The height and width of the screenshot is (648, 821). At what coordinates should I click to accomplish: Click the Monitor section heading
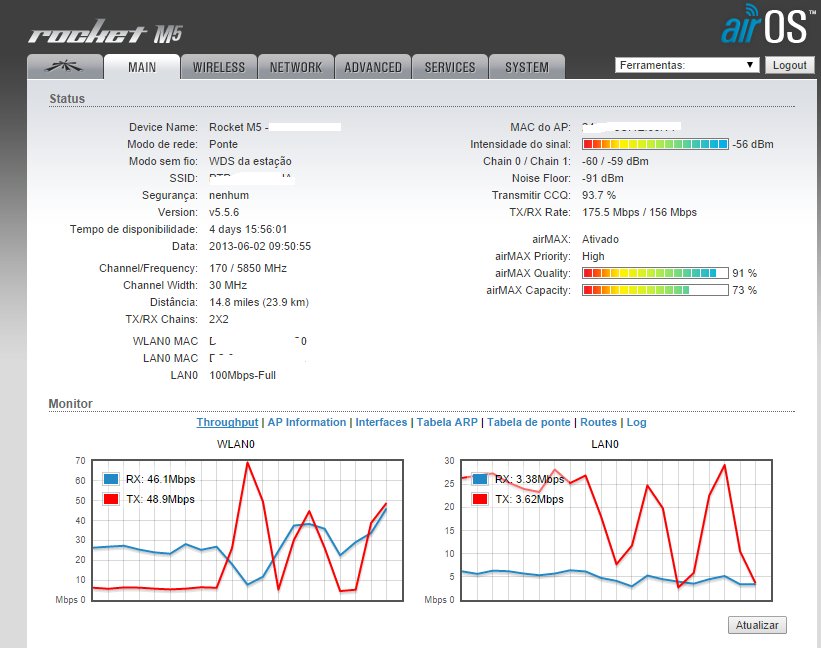[71, 404]
